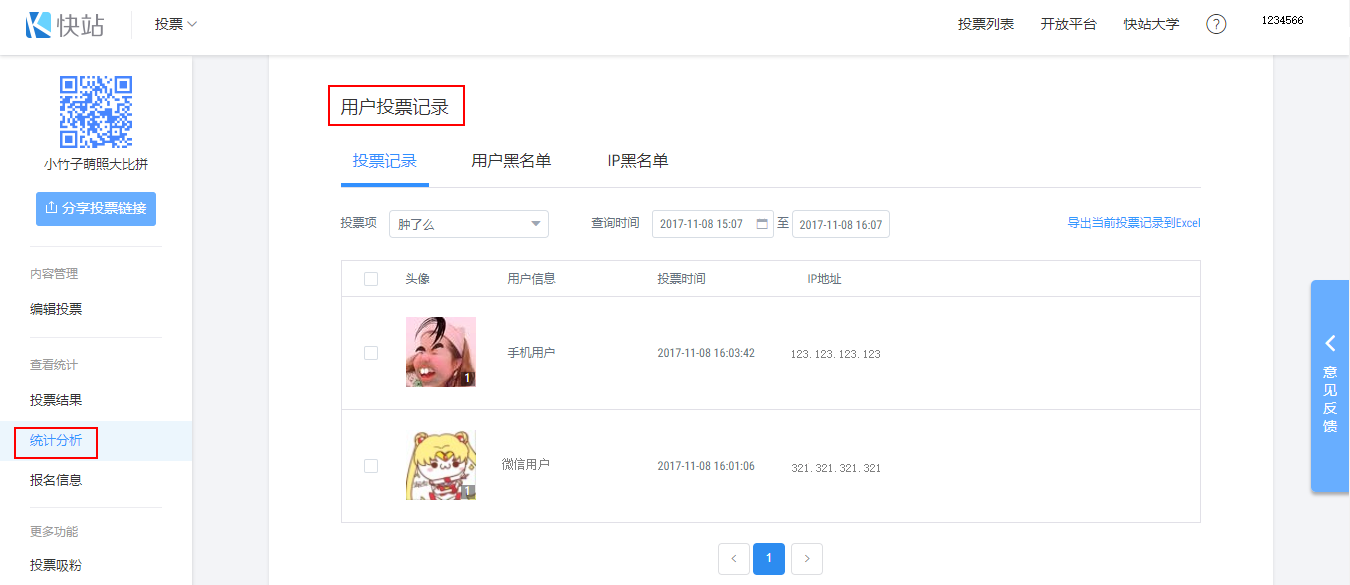The height and width of the screenshot is (585, 1350).
Task: Click the Kuaizhan logo icon
Action: (x=38, y=25)
